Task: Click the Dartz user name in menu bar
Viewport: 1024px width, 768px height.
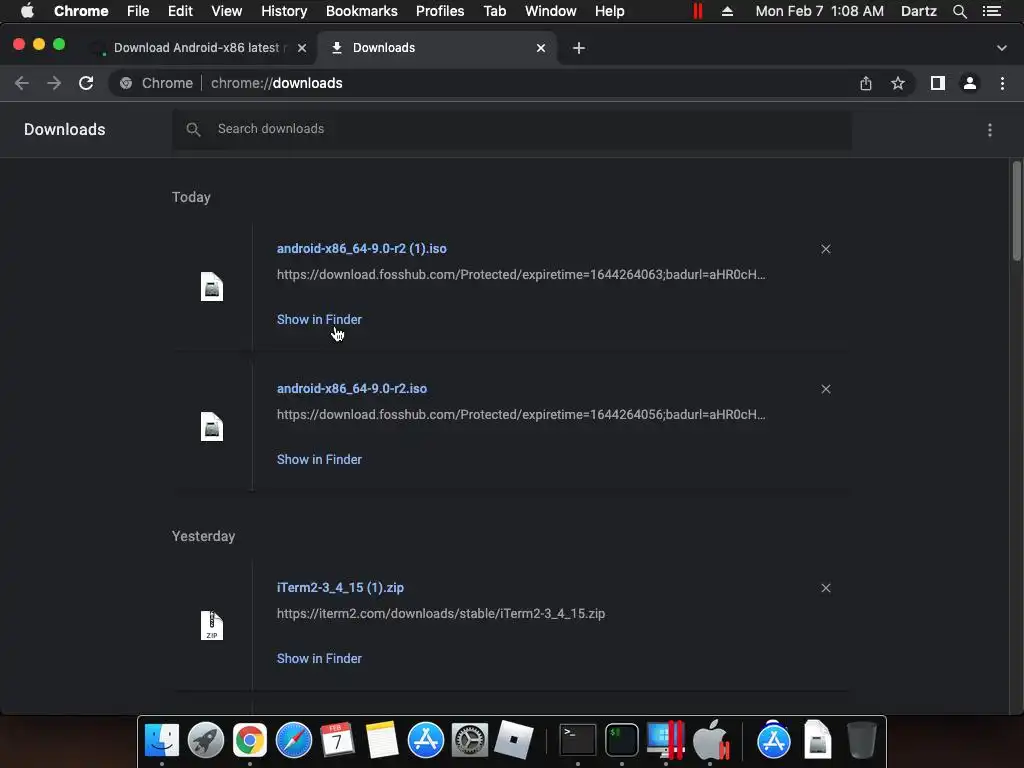Action: (x=919, y=11)
